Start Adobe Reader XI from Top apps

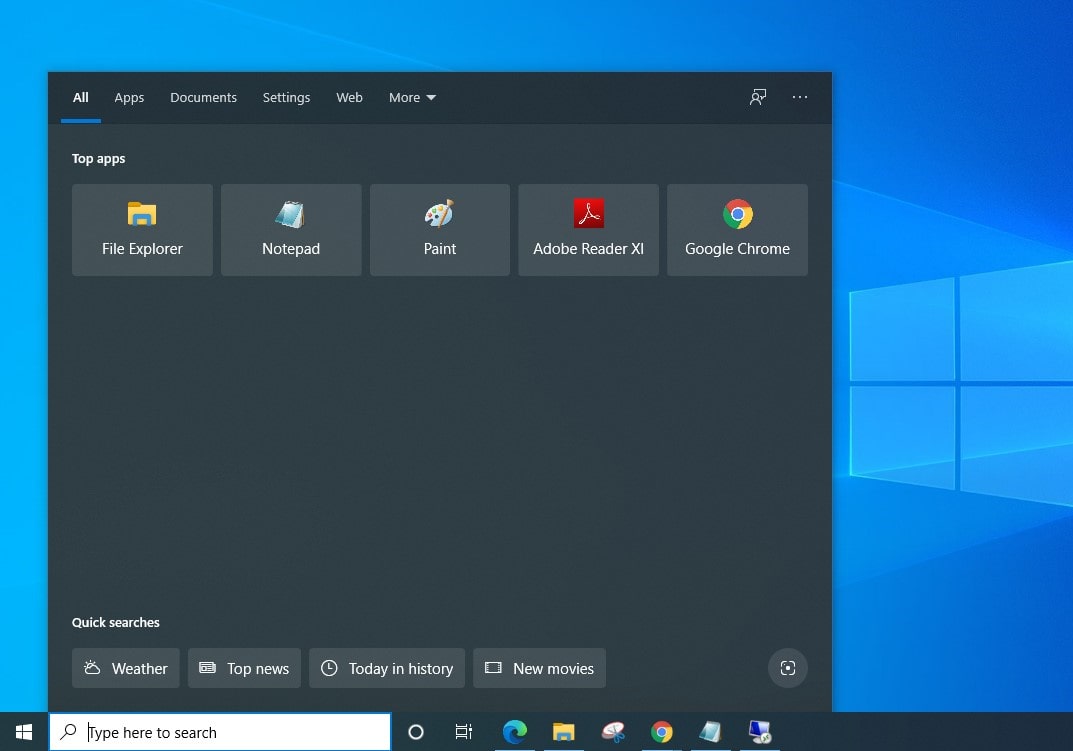(x=588, y=229)
